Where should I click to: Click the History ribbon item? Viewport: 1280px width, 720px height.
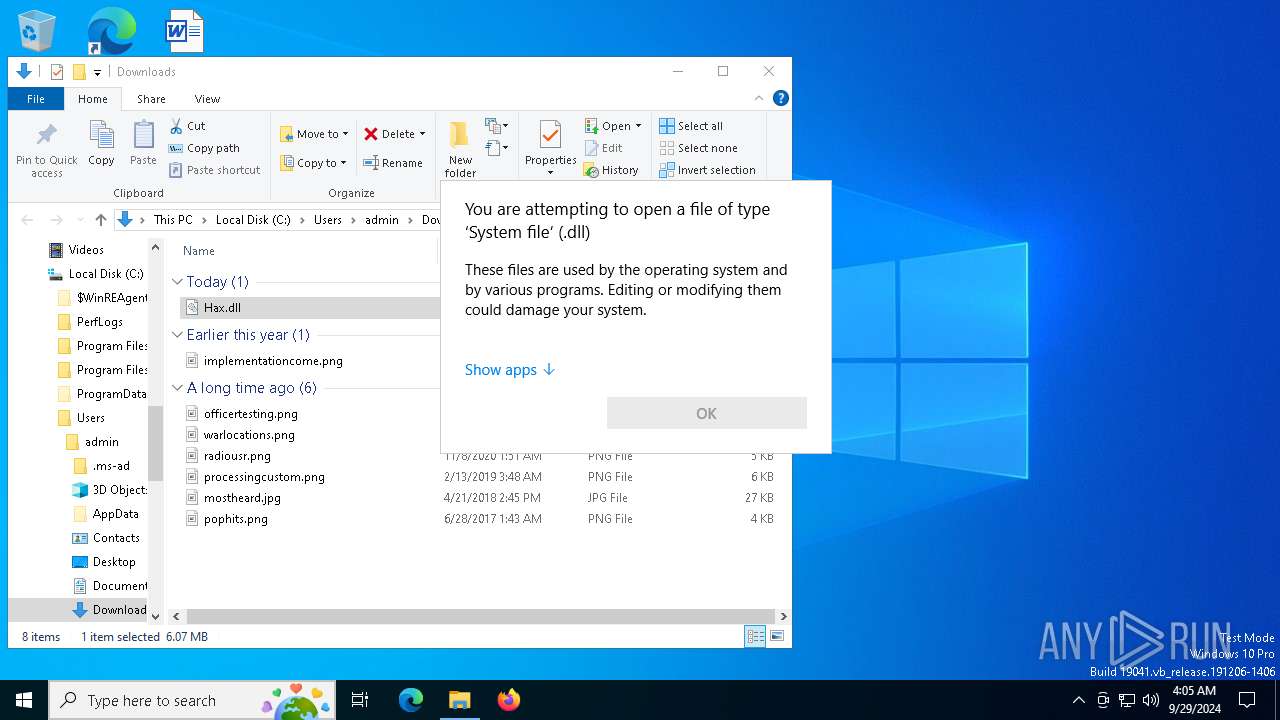[x=611, y=170]
